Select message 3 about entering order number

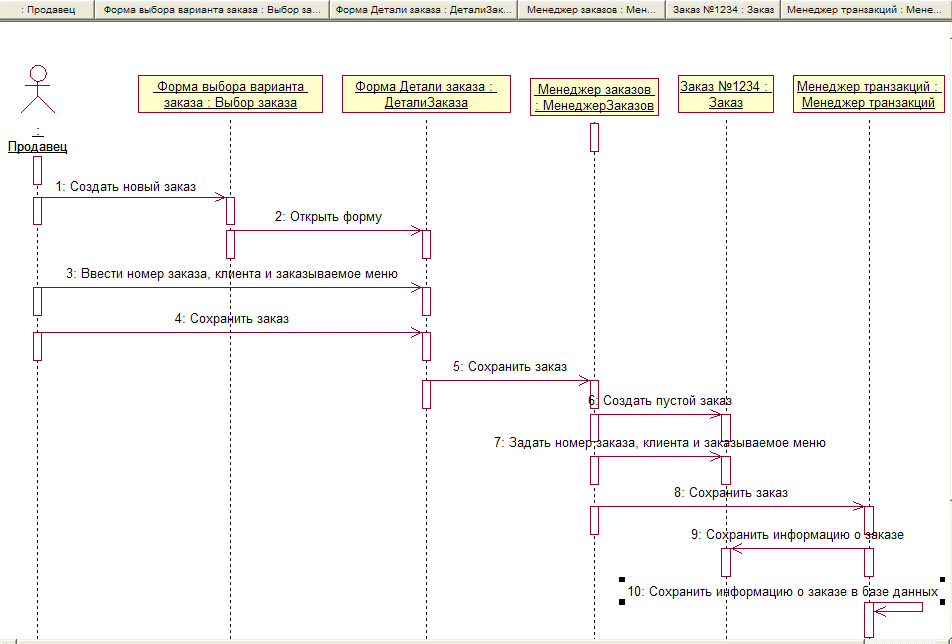click(232, 274)
